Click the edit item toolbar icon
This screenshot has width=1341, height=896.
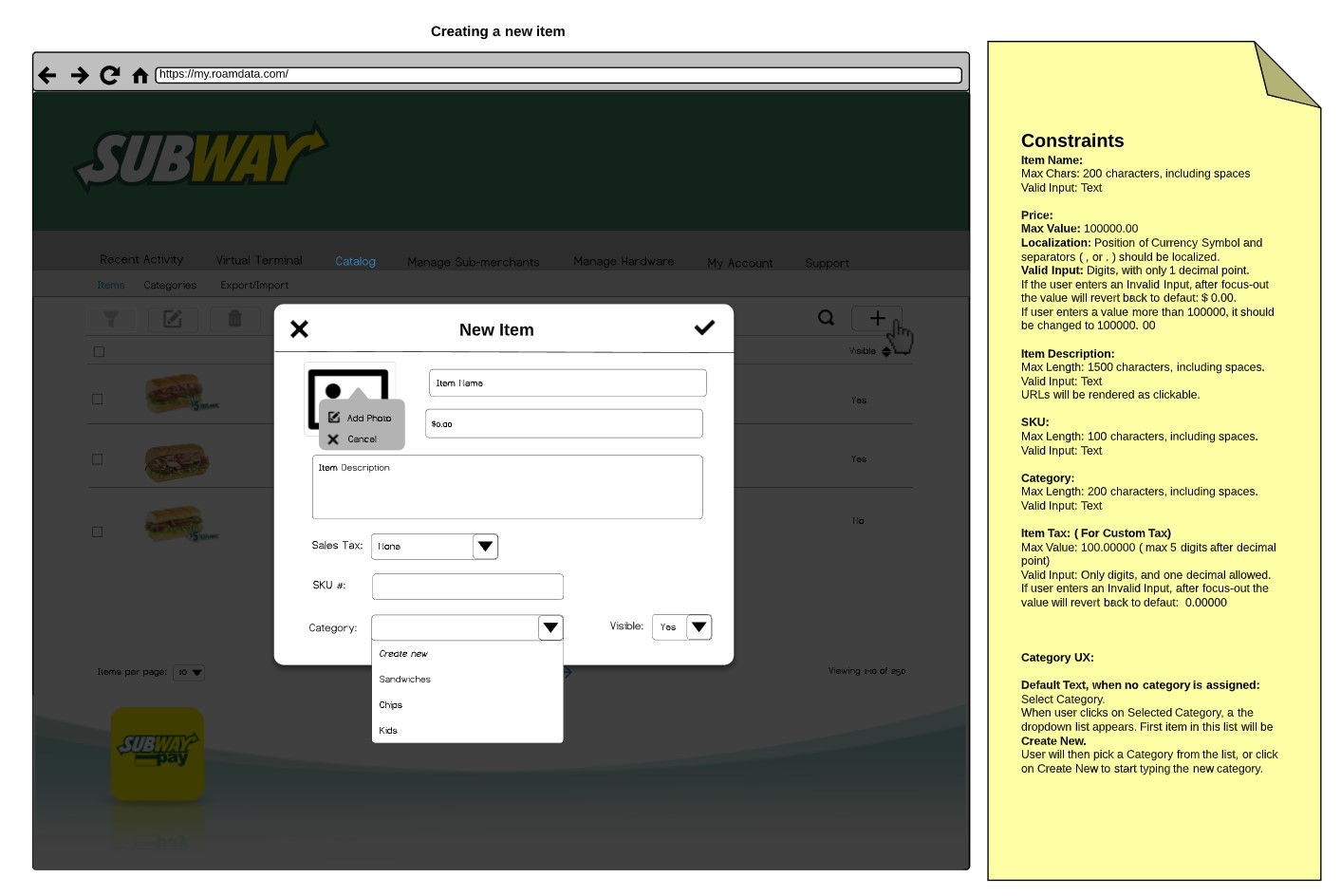pyautogui.click(x=173, y=319)
